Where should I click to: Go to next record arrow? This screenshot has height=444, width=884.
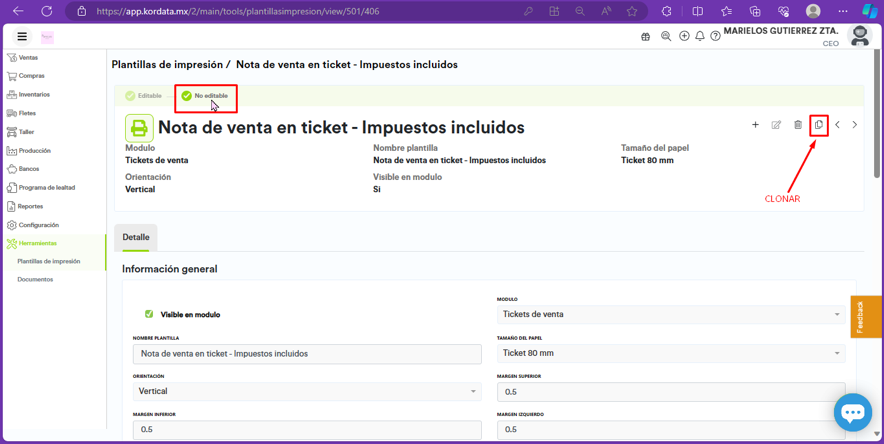click(x=854, y=125)
